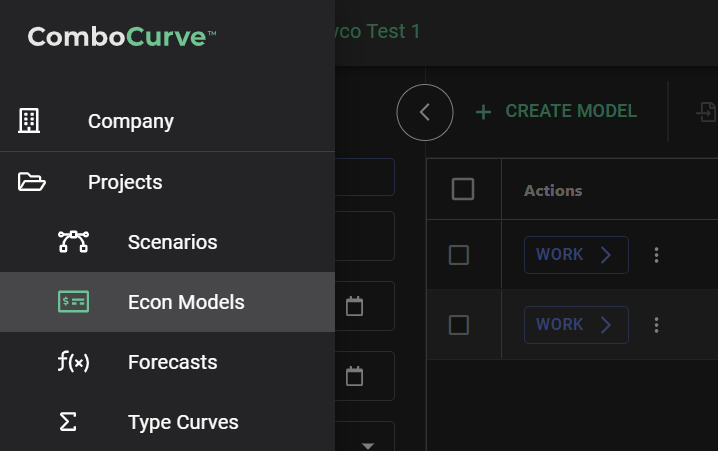Image resolution: width=718 pixels, height=451 pixels.
Task: Toggle the select-all checkbox in the table header
Action: (x=463, y=189)
